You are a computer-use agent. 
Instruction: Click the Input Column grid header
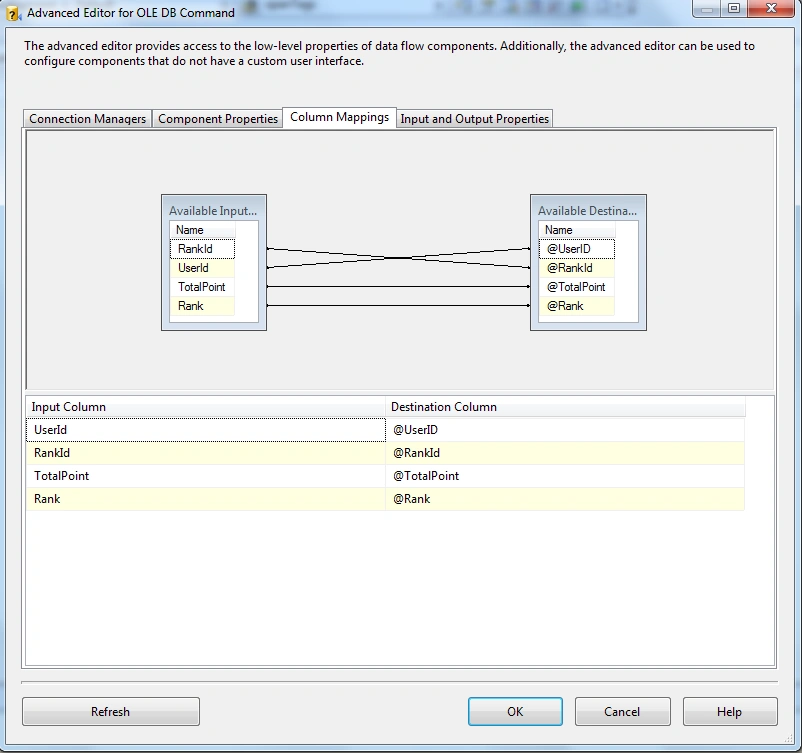[x=206, y=407]
